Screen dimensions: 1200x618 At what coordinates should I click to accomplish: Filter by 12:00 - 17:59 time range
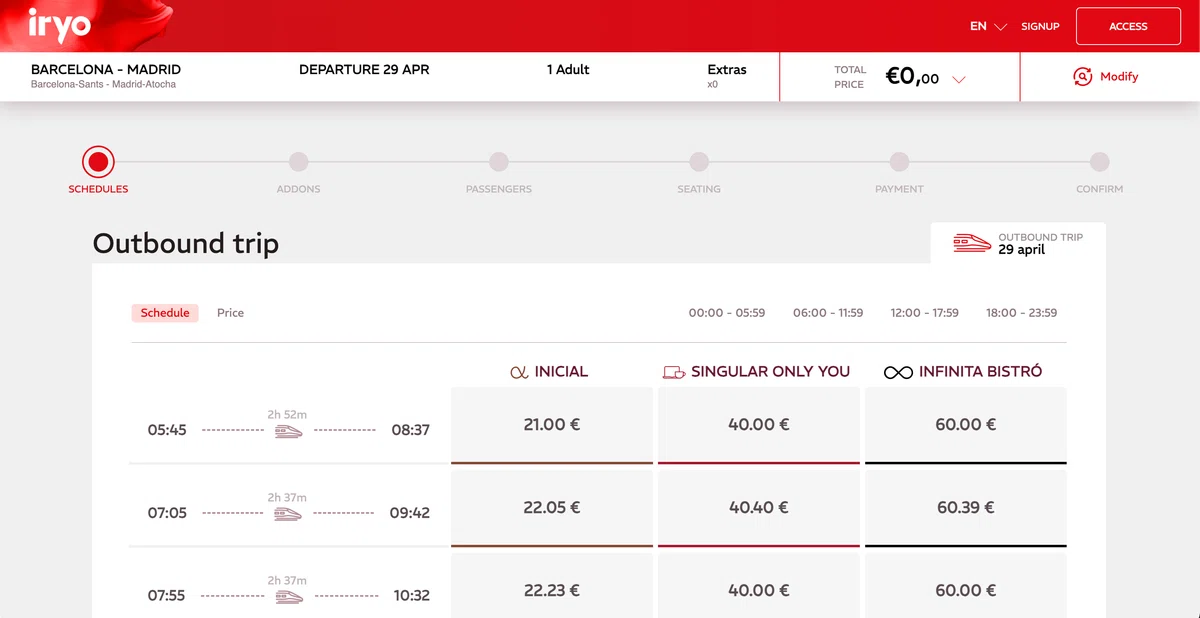coord(925,313)
